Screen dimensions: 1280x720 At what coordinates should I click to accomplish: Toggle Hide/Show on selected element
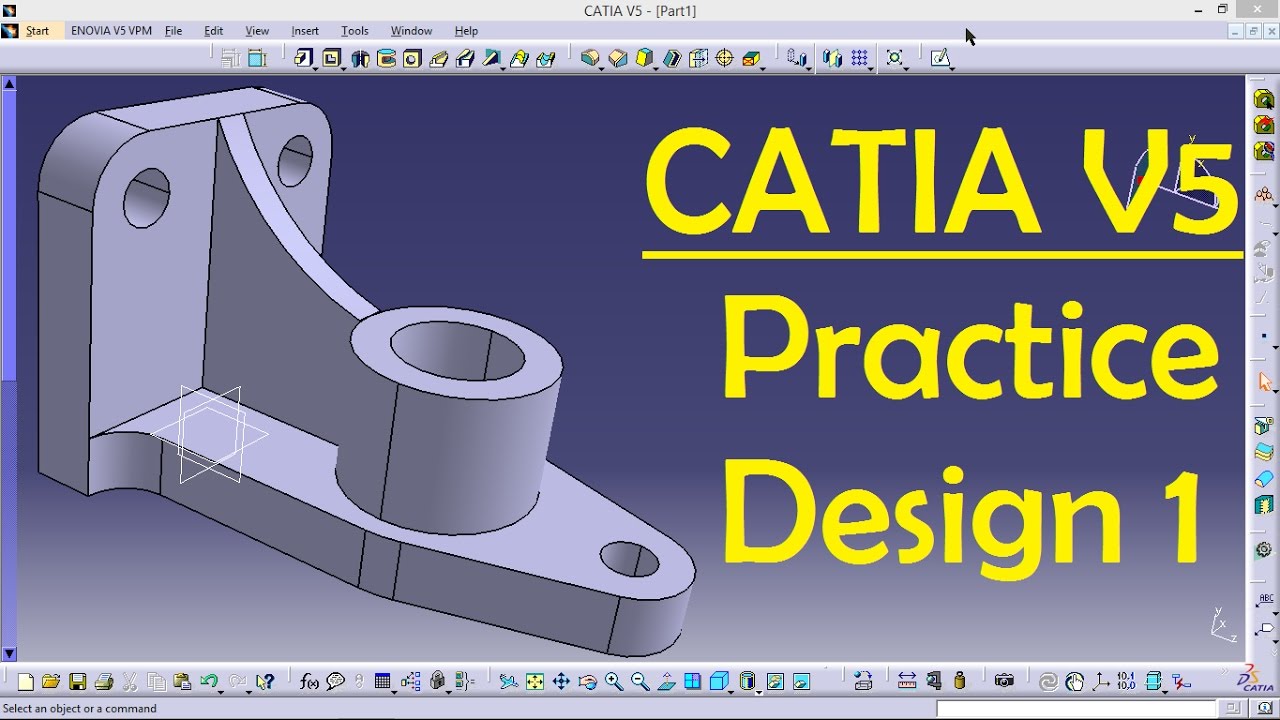click(x=775, y=682)
